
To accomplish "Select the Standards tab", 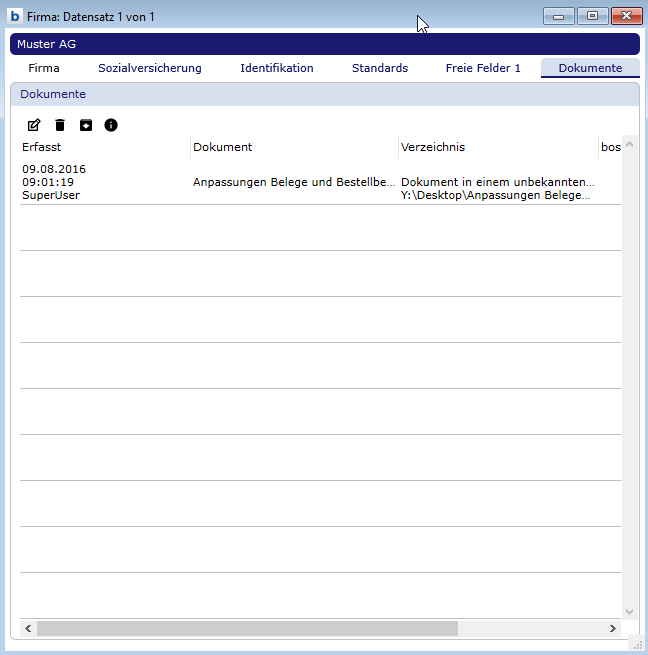I will [x=380, y=68].
